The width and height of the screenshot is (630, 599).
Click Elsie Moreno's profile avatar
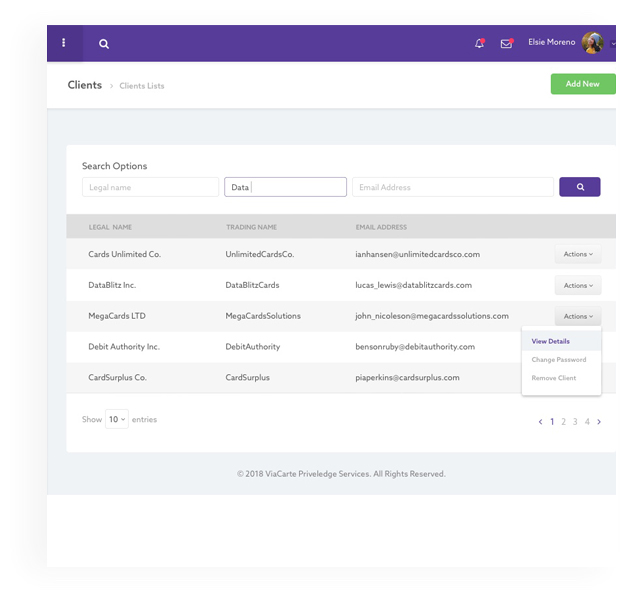[593, 43]
